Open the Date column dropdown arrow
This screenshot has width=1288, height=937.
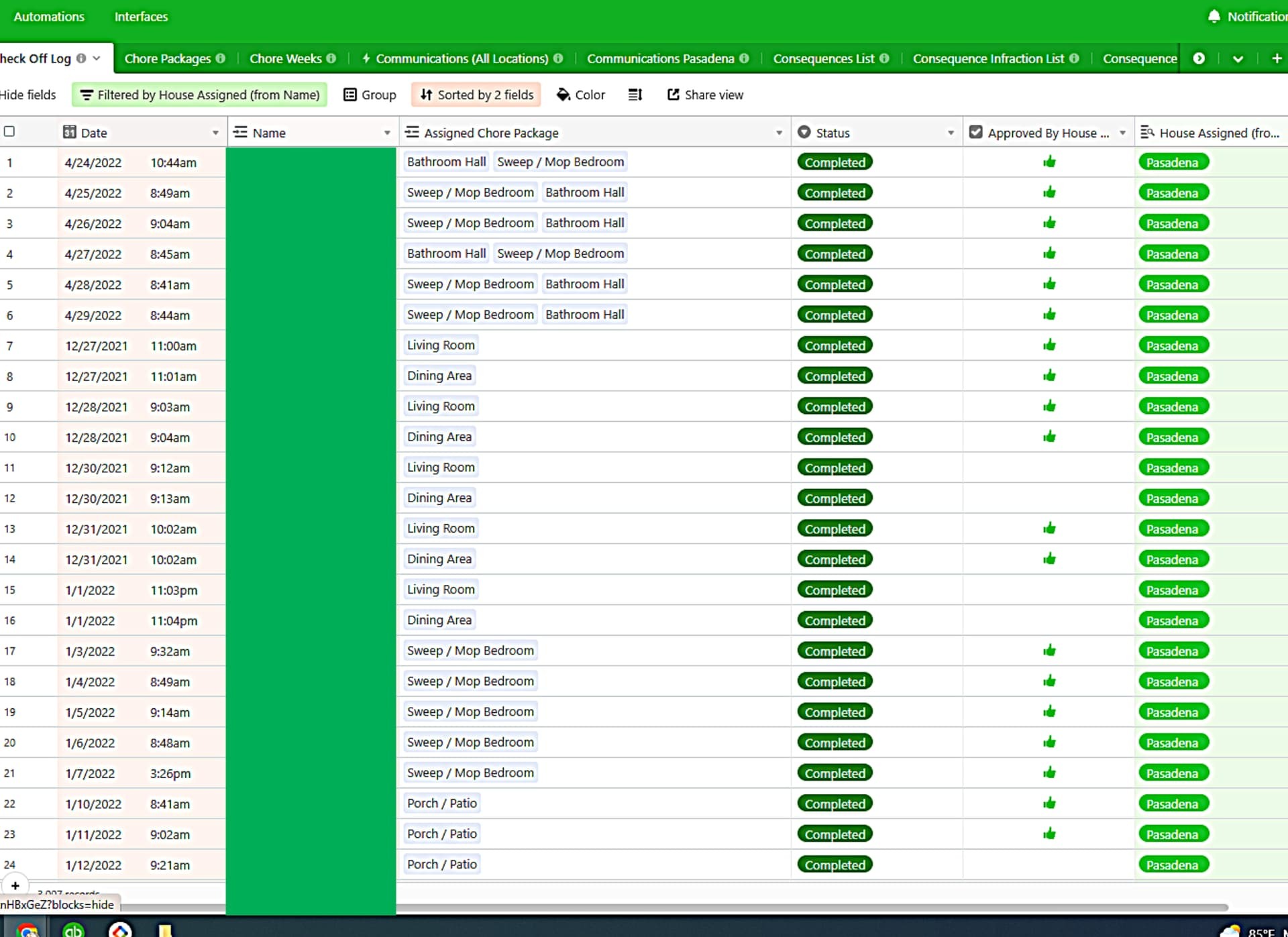[x=215, y=133]
